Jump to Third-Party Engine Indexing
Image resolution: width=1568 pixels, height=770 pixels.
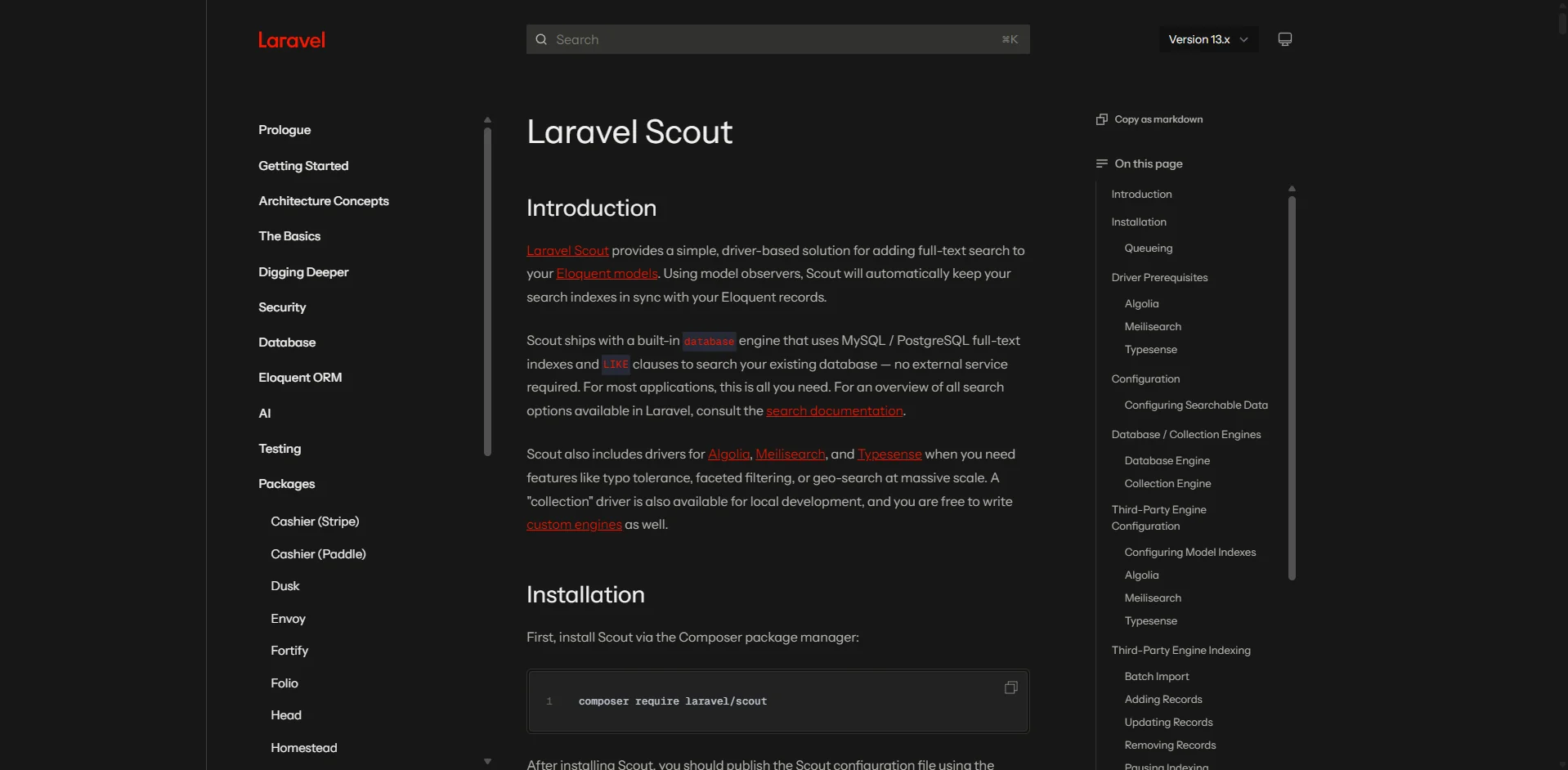tap(1180, 651)
